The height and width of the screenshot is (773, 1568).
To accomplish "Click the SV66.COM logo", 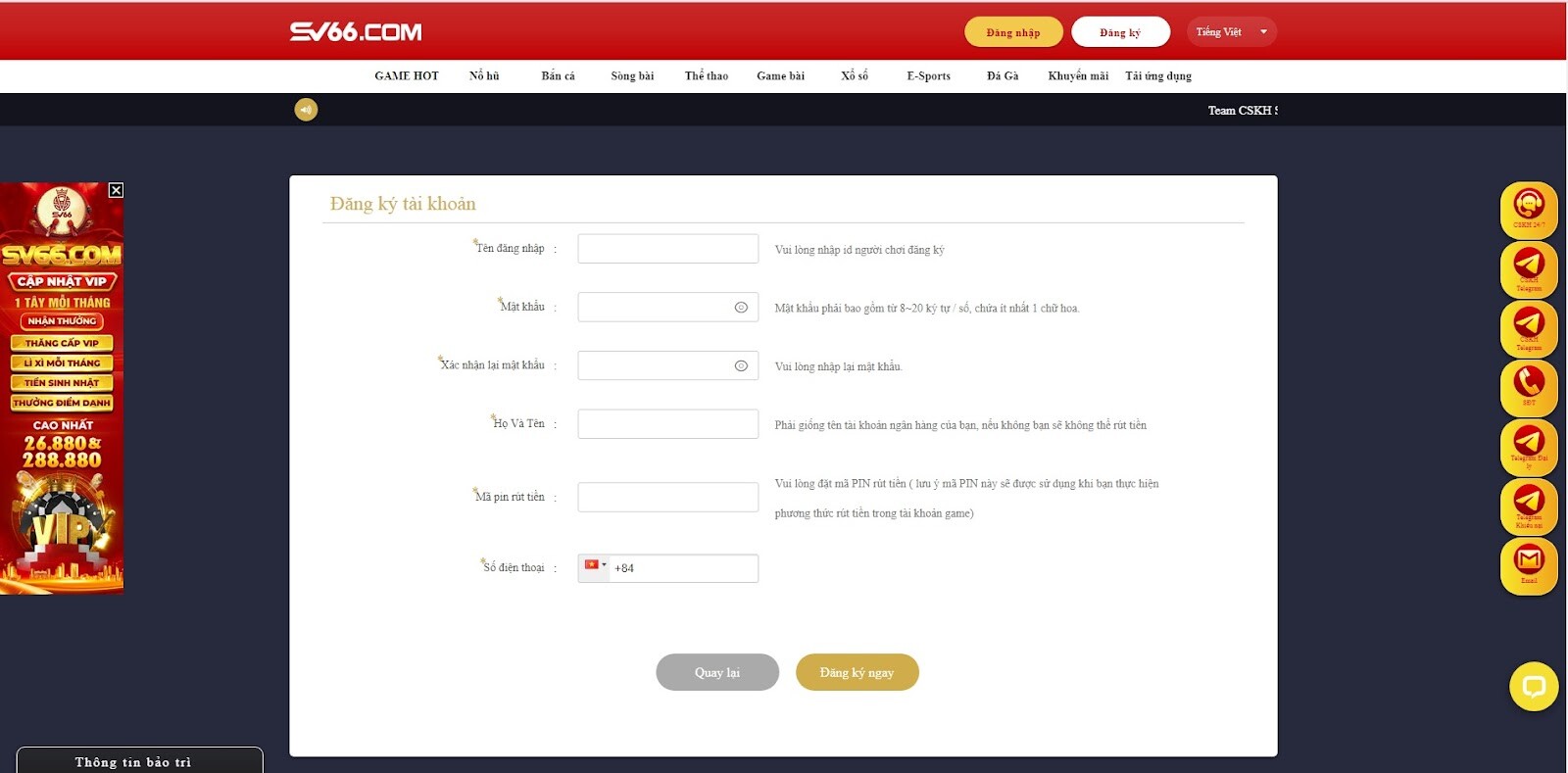I will pos(356,32).
